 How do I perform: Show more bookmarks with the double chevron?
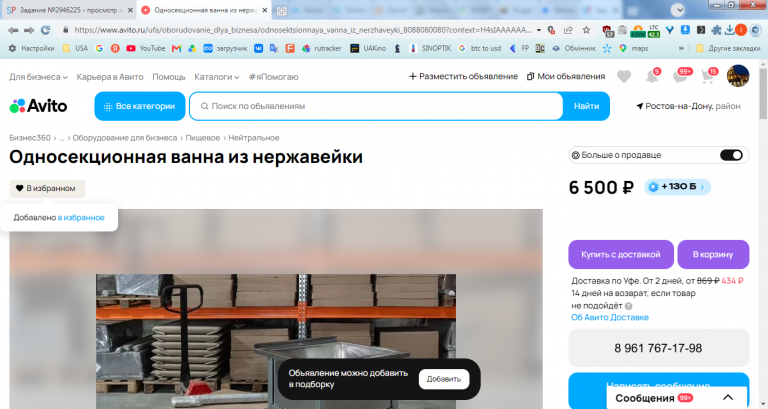(681, 48)
